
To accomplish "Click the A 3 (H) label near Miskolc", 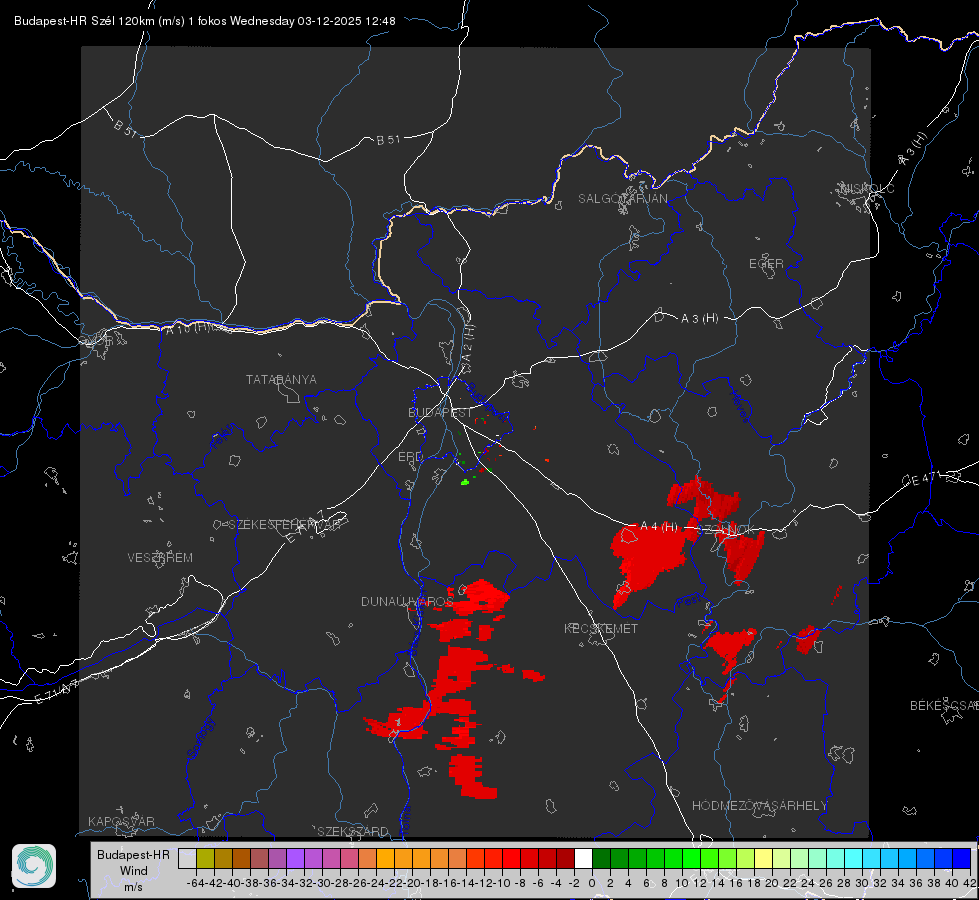I will 912,149.
